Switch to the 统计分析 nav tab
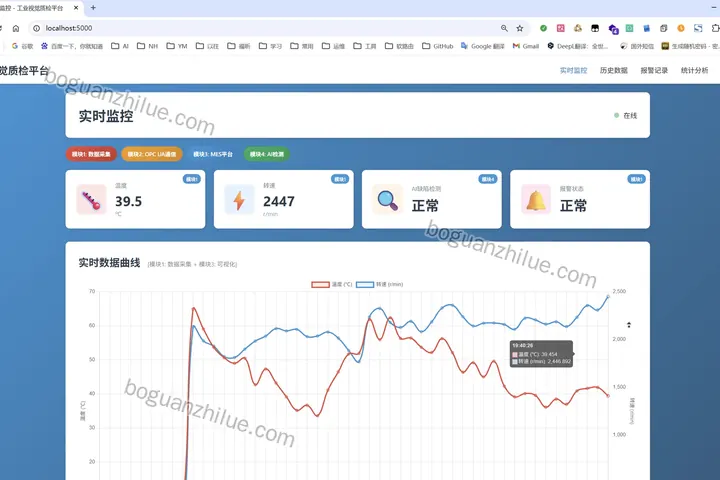Viewport: 720px width, 480px height. 694,70
